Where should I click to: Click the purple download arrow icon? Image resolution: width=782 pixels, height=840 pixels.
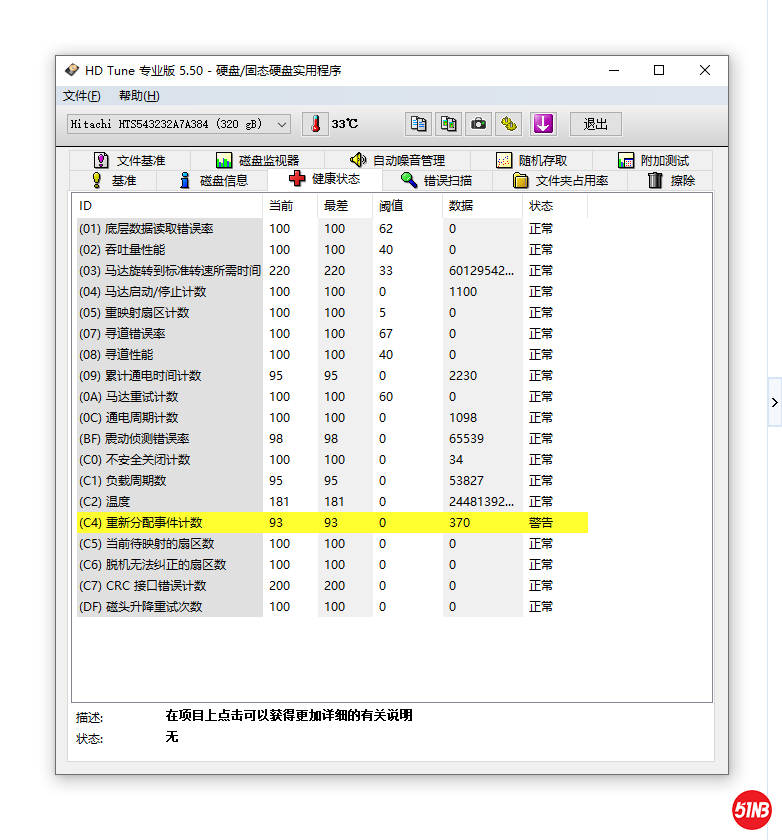tap(542, 124)
